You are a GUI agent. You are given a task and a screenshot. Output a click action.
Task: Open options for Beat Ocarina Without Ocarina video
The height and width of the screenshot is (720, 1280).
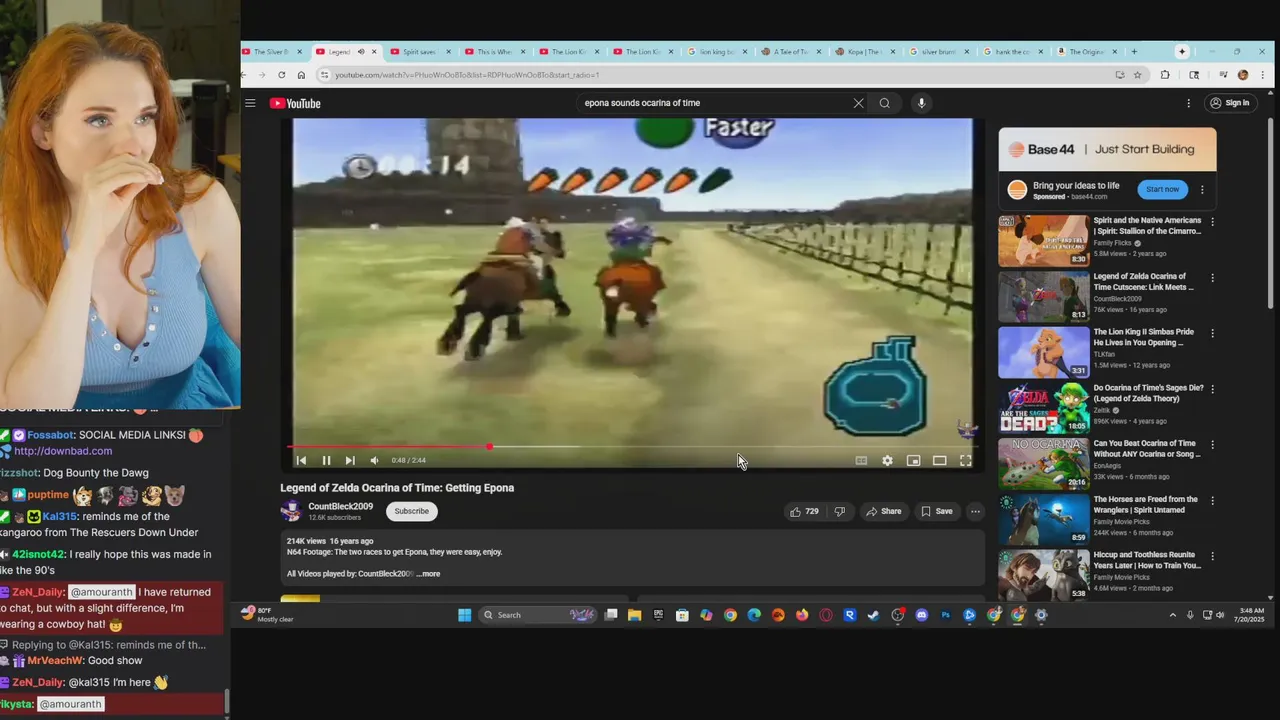pos(1213,445)
